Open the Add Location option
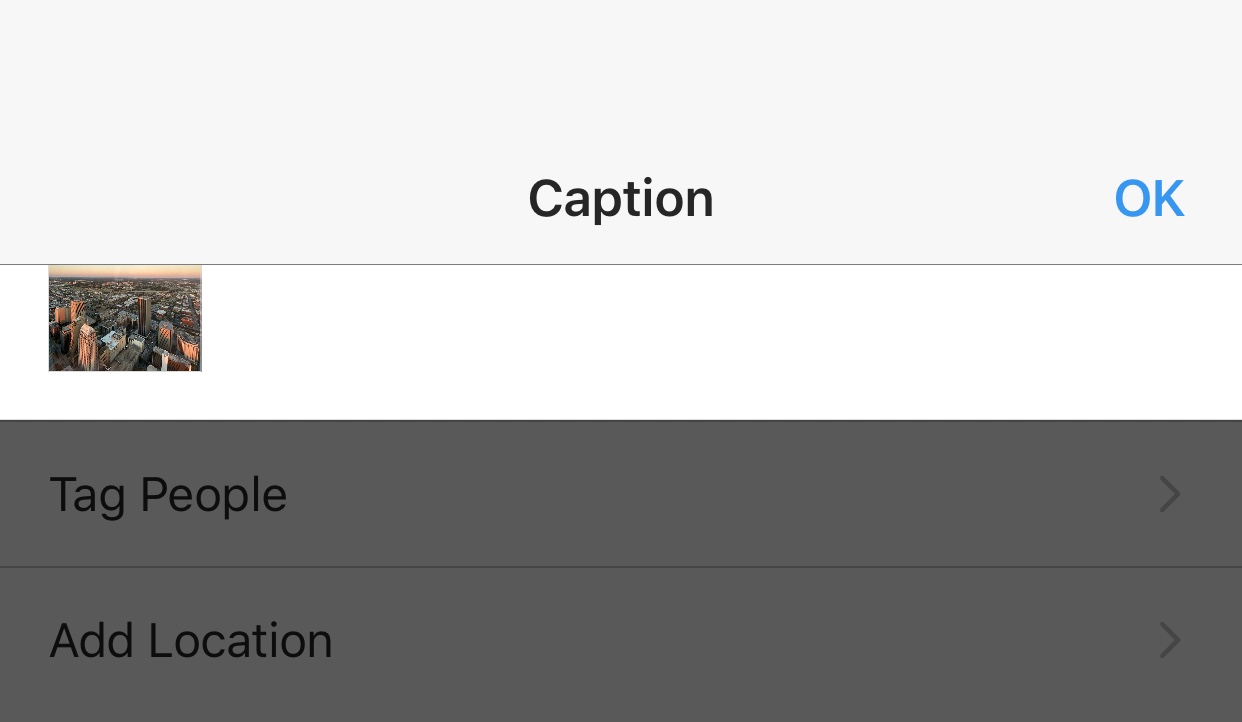Viewport: 1242px width, 722px height. click(x=191, y=640)
